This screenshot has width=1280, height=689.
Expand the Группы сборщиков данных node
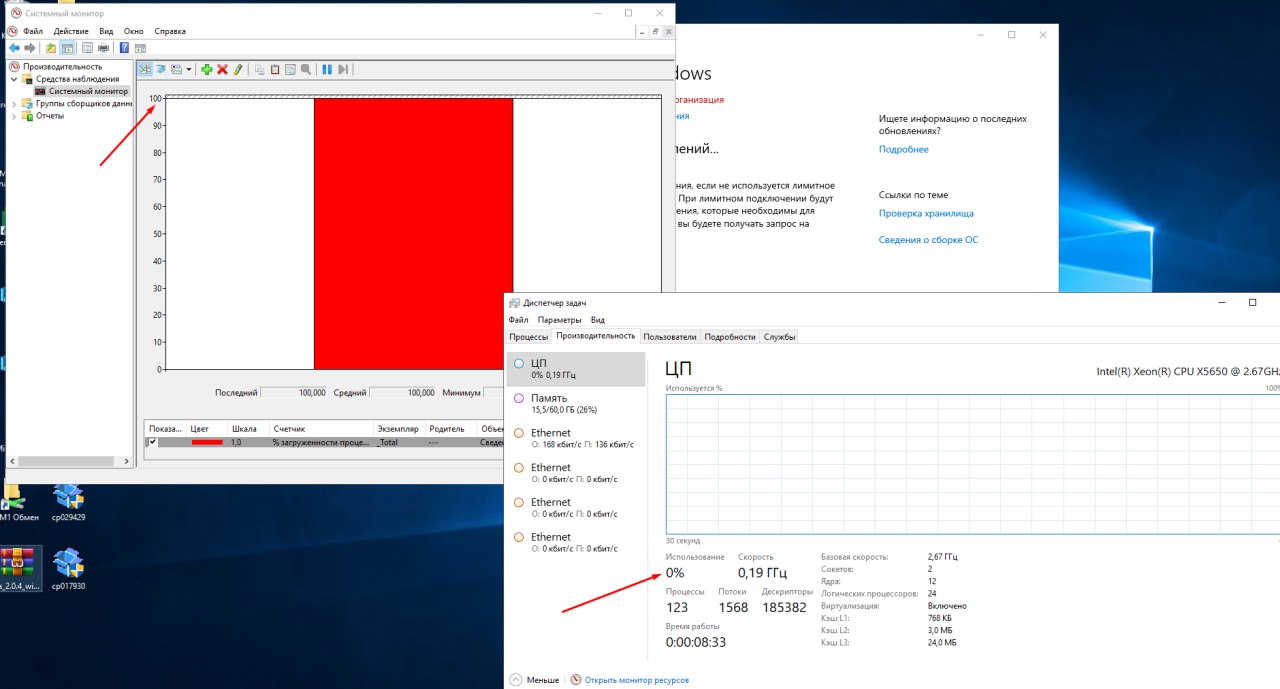click(14, 103)
